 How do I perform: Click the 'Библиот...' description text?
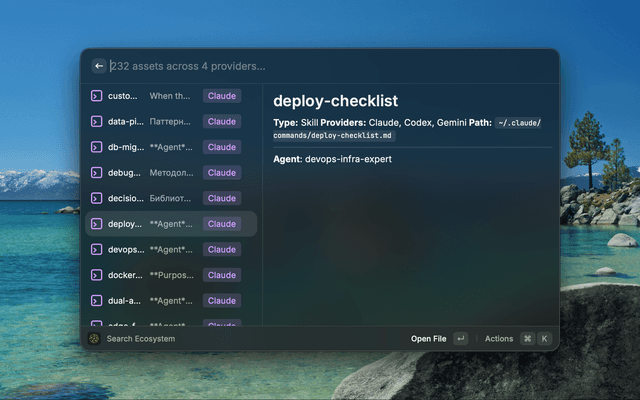click(170, 198)
